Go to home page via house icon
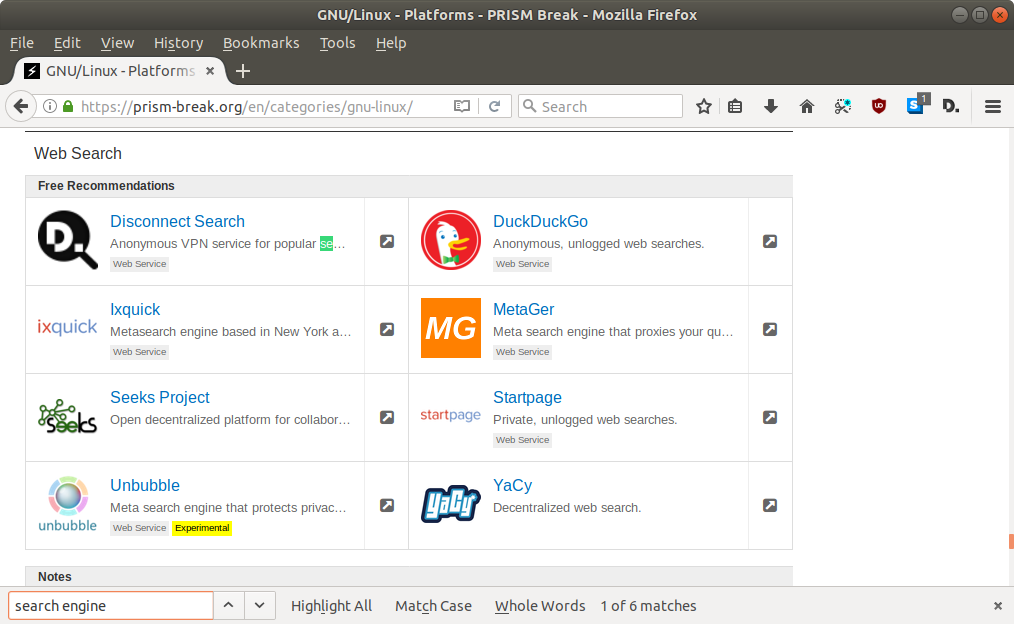The width and height of the screenshot is (1014, 624). click(x=806, y=106)
